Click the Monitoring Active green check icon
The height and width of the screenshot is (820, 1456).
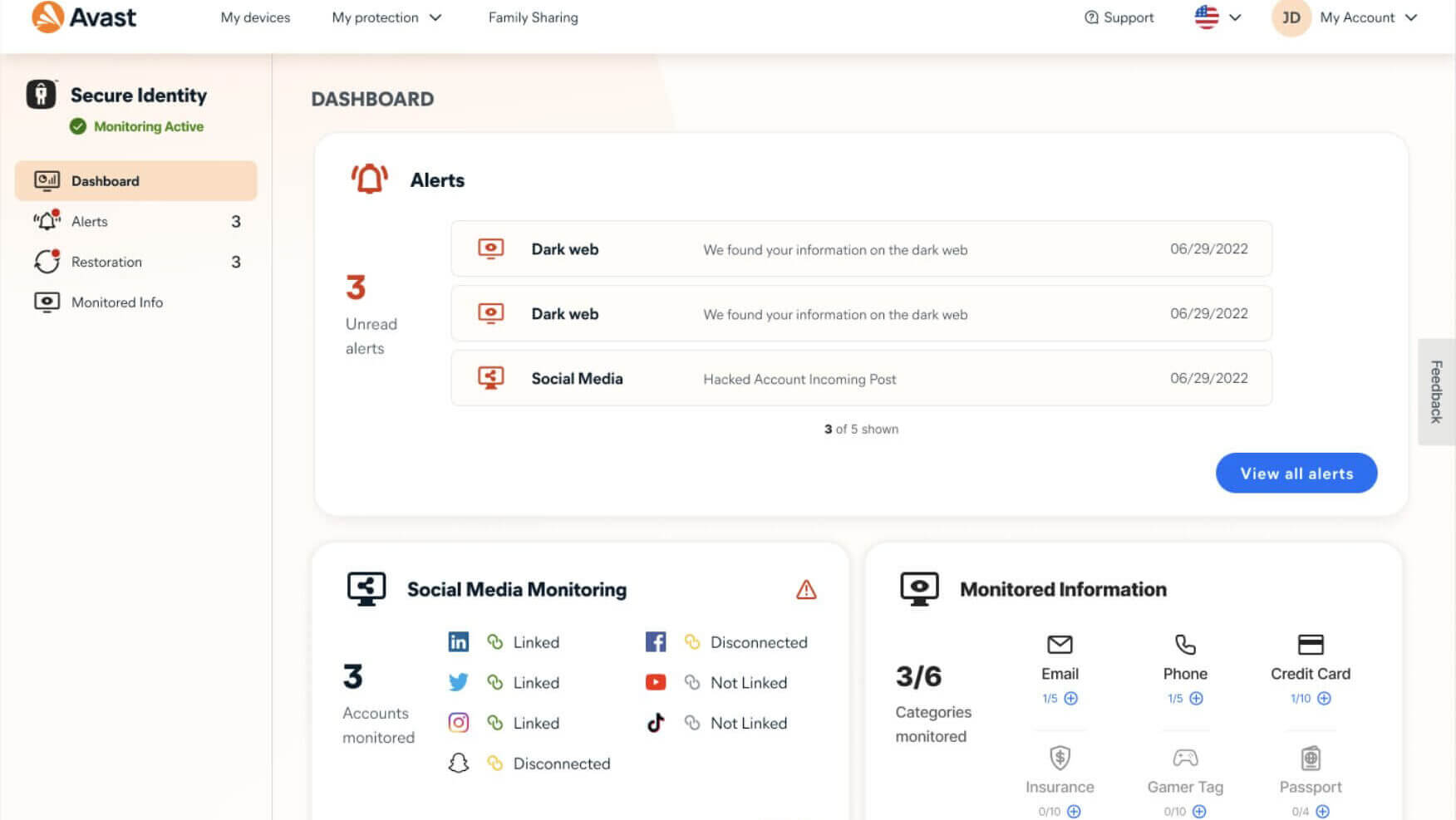[x=78, y=126]
